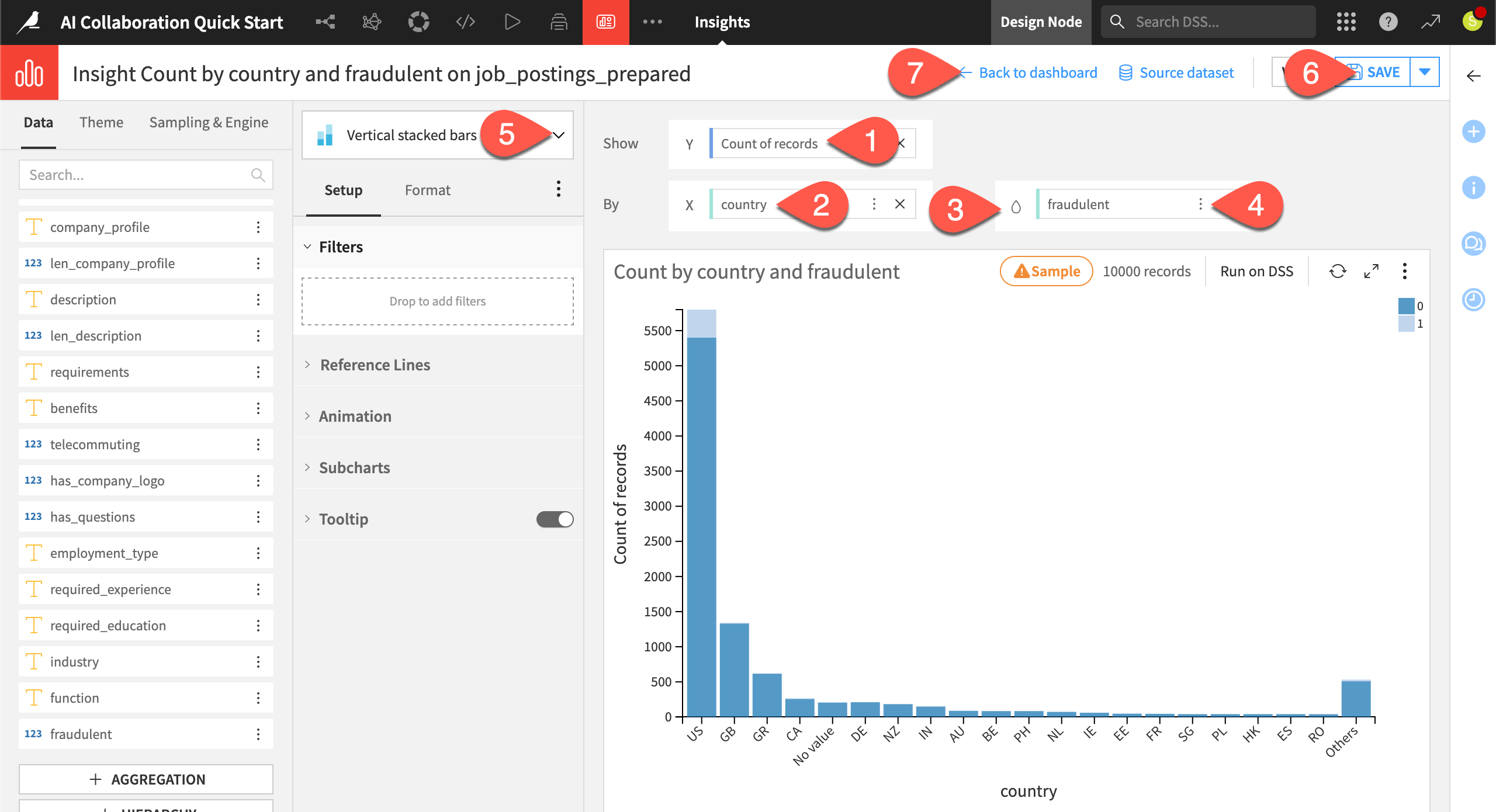Screen dimensions: 1496x812
Task: Expand the Reference Lines section
Action: [x=374, y=365]
